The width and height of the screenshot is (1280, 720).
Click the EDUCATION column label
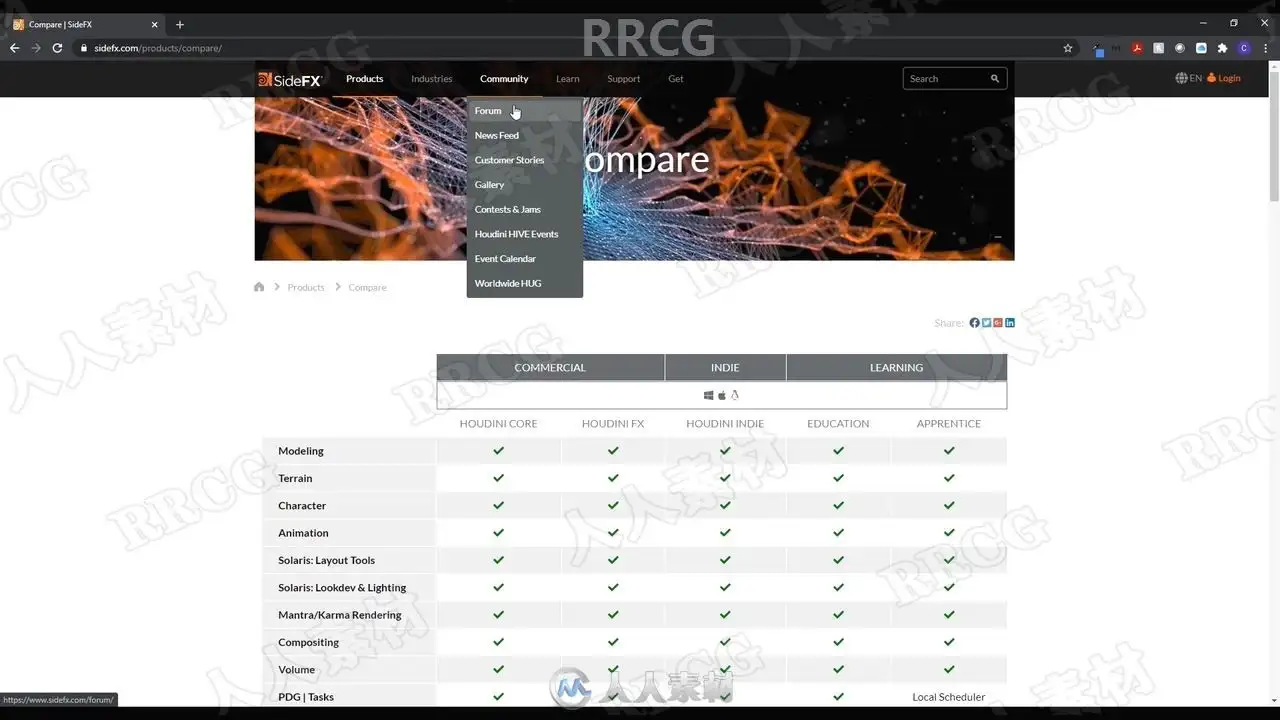click(x=838, y=424)
